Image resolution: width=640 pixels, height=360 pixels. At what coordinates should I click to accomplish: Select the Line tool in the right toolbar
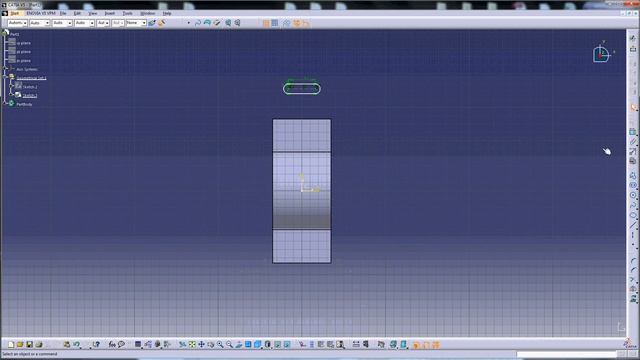pyautogui.click(x=633, y=225)
